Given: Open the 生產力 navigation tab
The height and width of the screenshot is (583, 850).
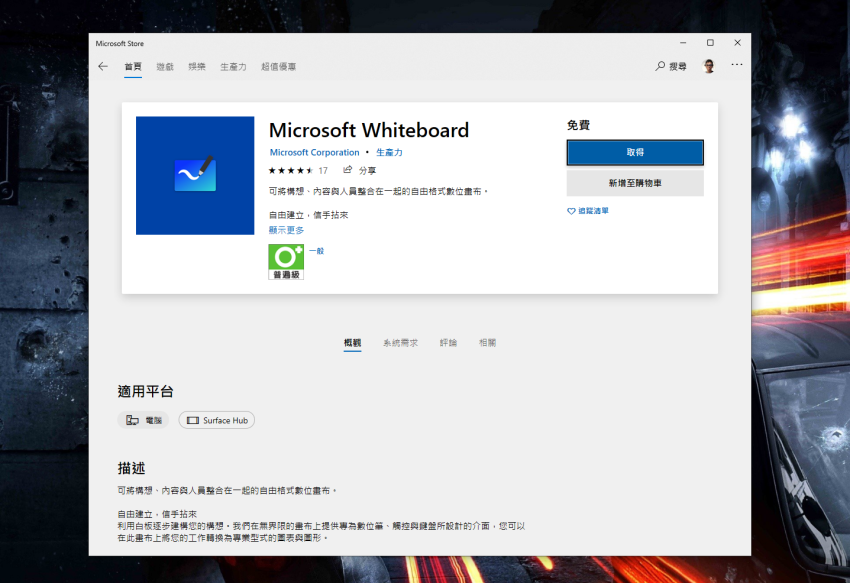Looking at the screenshot, I should (233, 67).
